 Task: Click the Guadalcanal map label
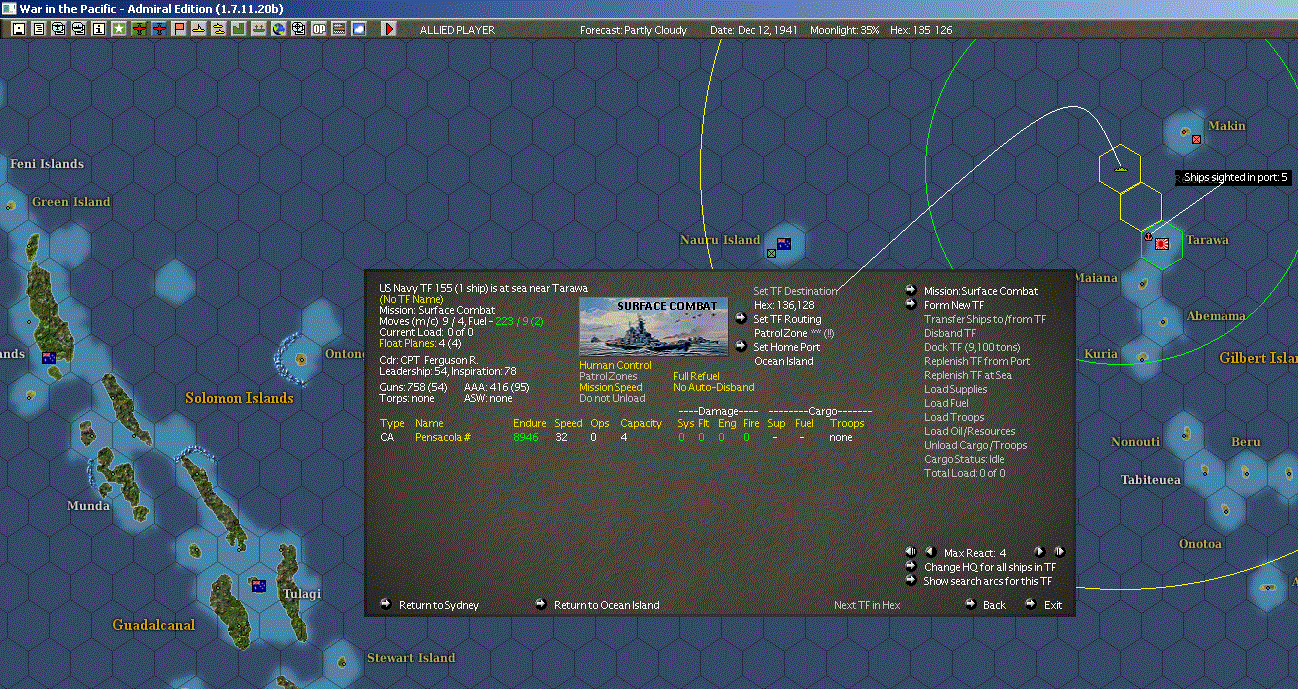click(x=153, y=625)
